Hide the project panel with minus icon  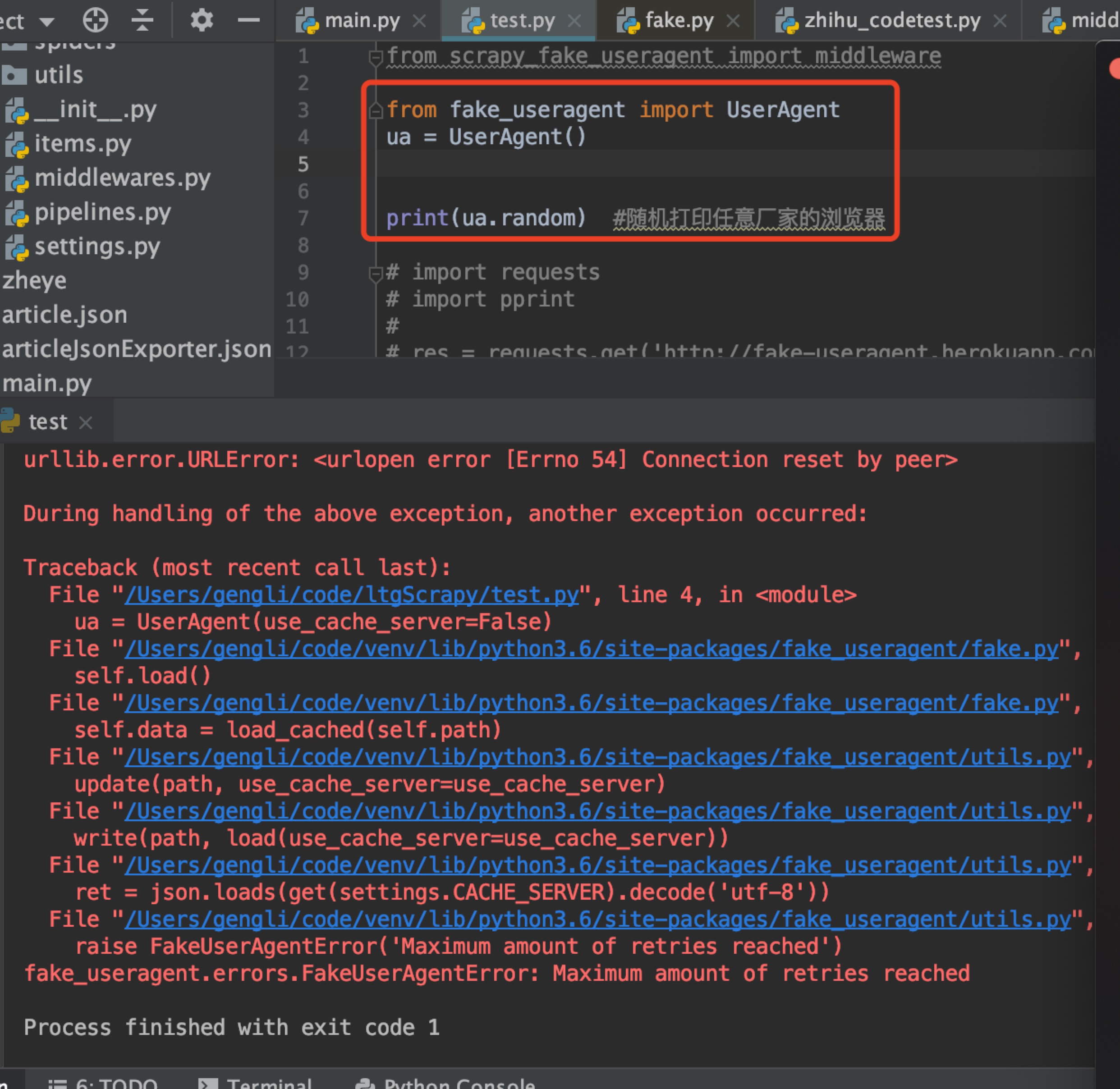point(248,21)
